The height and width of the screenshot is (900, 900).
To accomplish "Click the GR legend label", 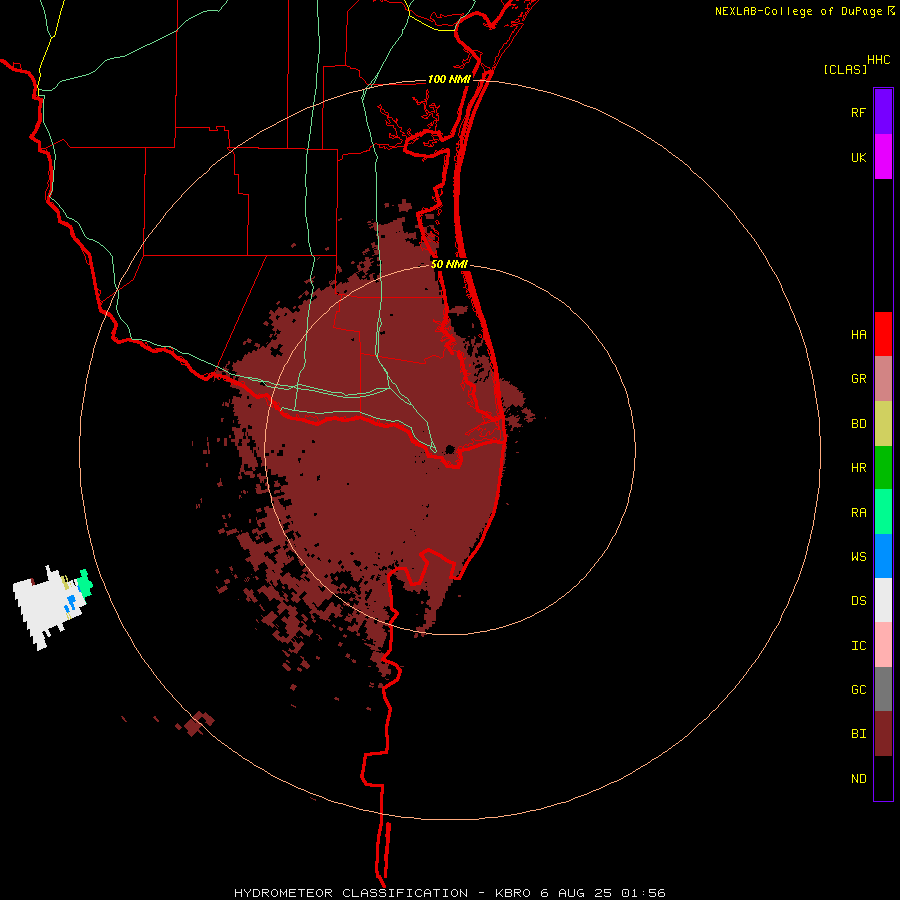I will pos(858,379).
